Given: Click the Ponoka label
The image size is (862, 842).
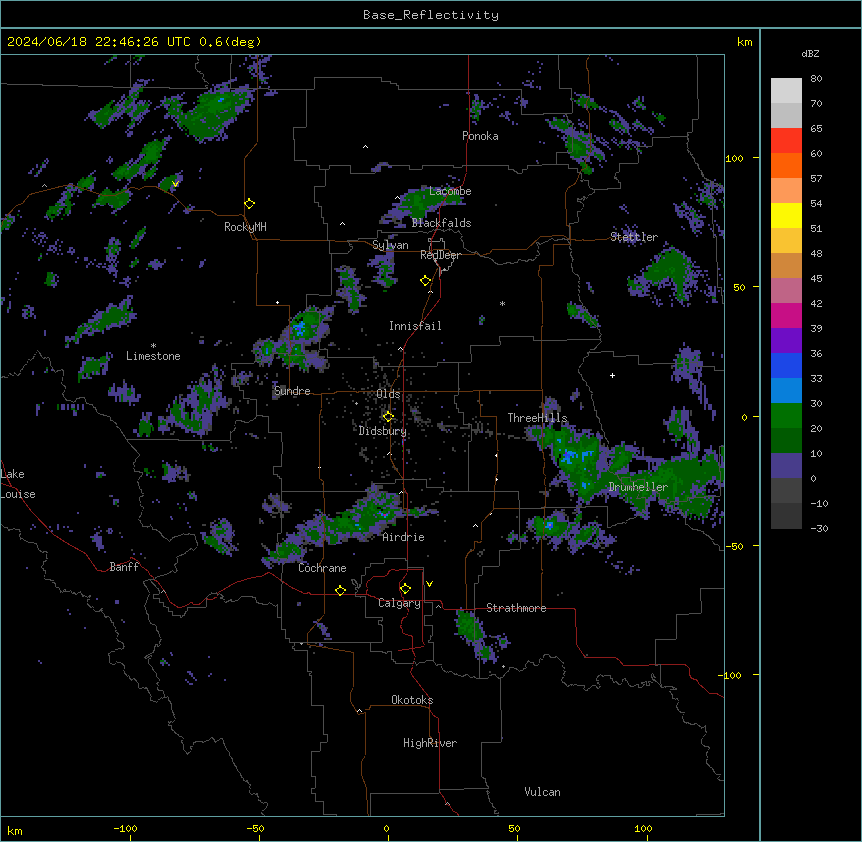Looking at the screenshot, I should [x=480, y=136].
